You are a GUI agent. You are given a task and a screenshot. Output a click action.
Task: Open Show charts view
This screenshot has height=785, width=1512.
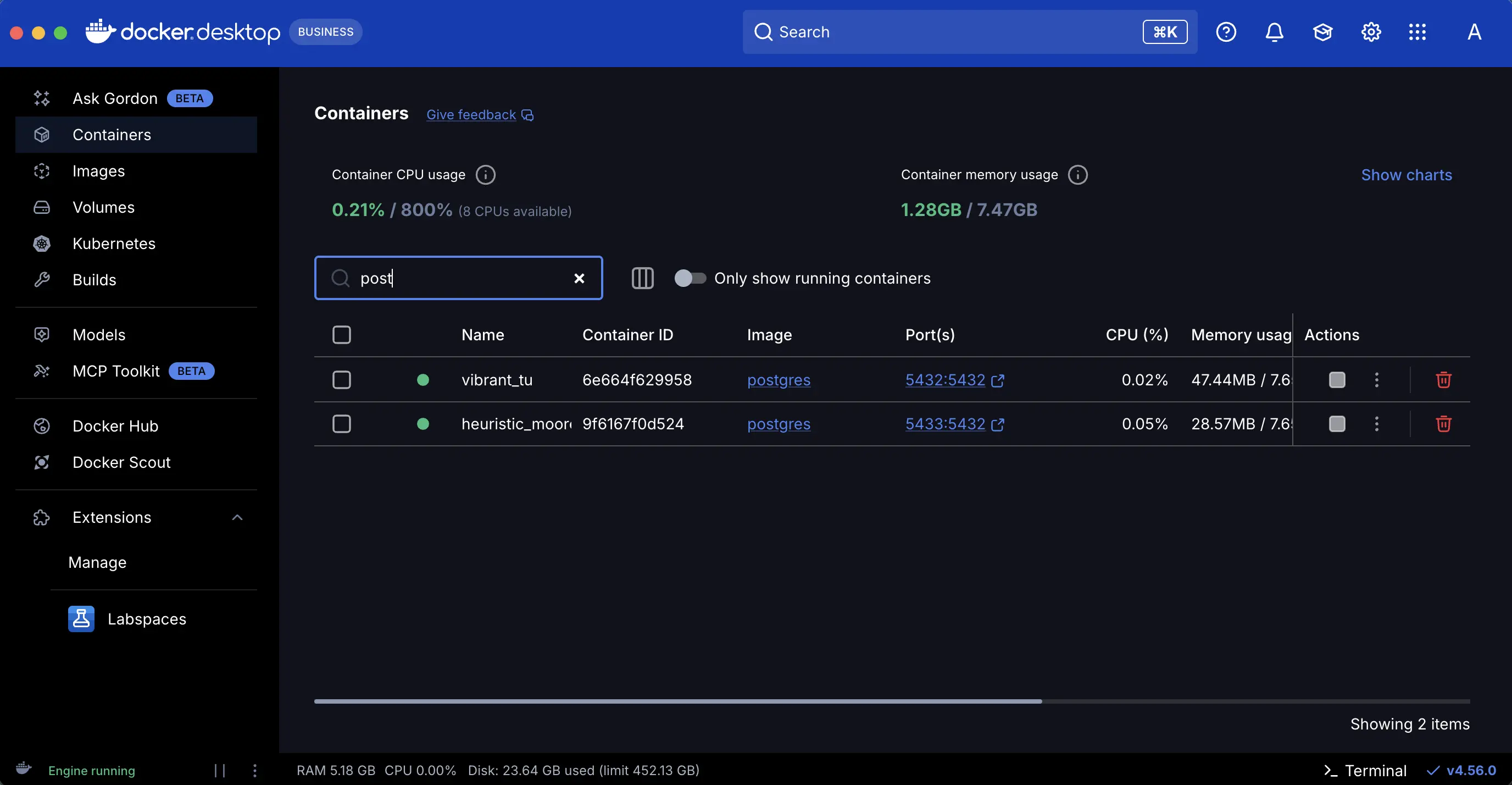[1407, 174]
